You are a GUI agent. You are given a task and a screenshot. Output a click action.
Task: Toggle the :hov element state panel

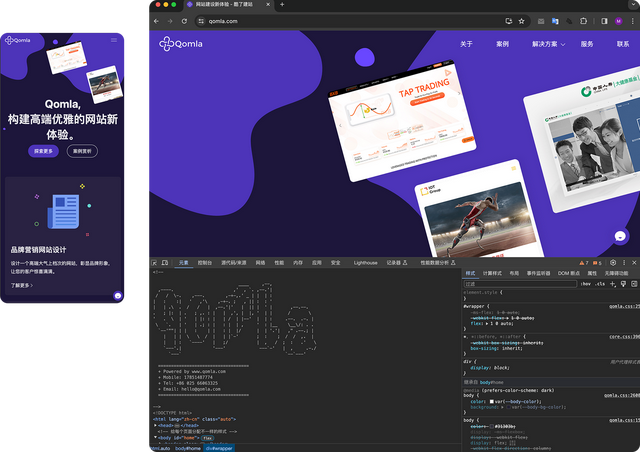click(x=586, y=284)
